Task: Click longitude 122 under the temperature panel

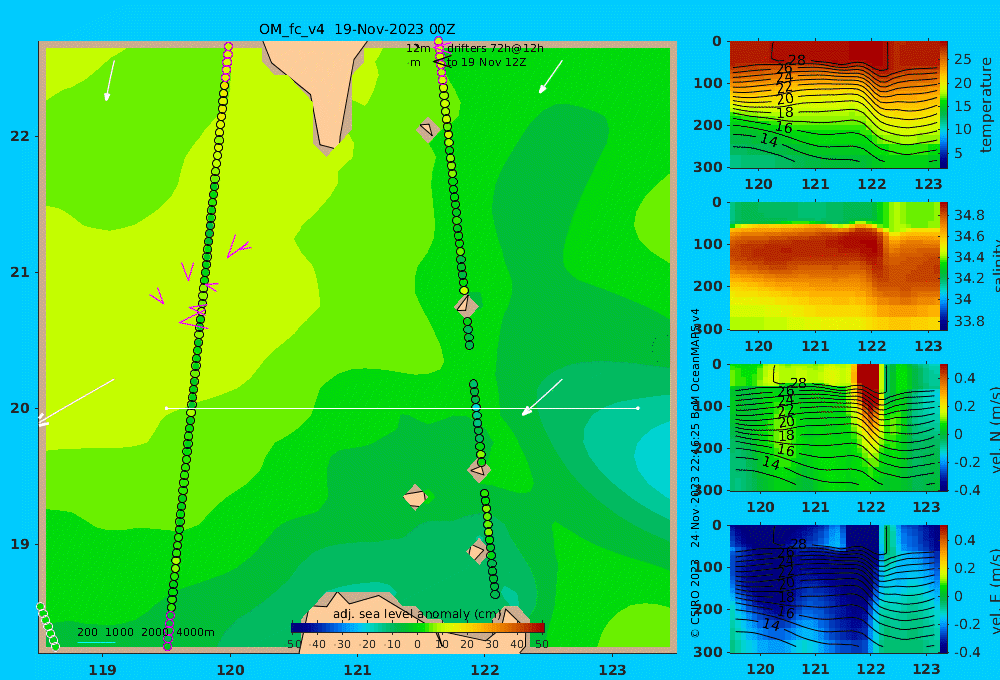Action: coord(872,184)
